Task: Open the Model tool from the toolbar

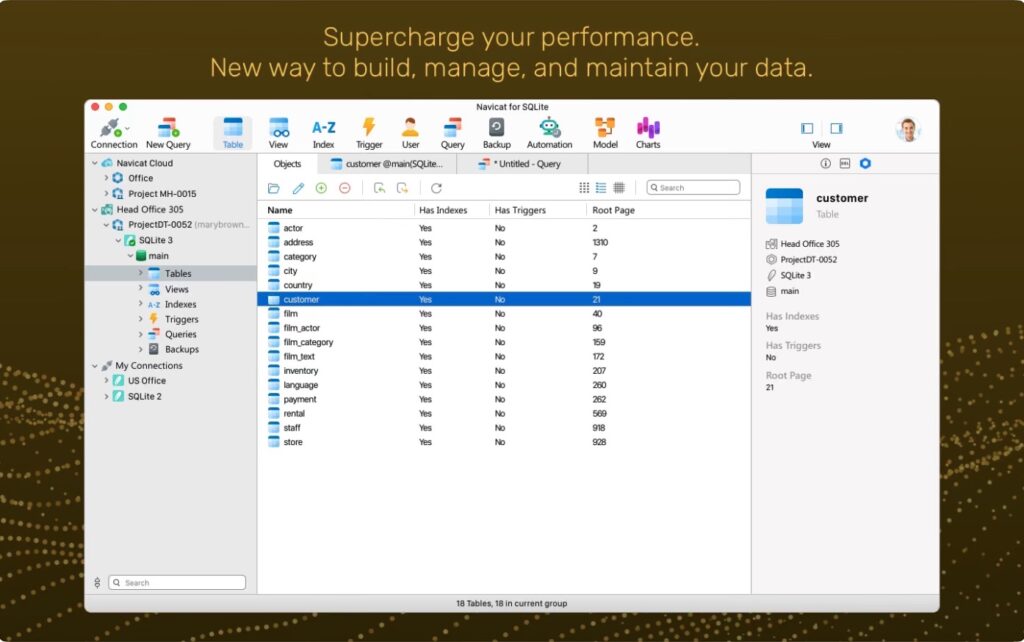Action: point(604,131)
